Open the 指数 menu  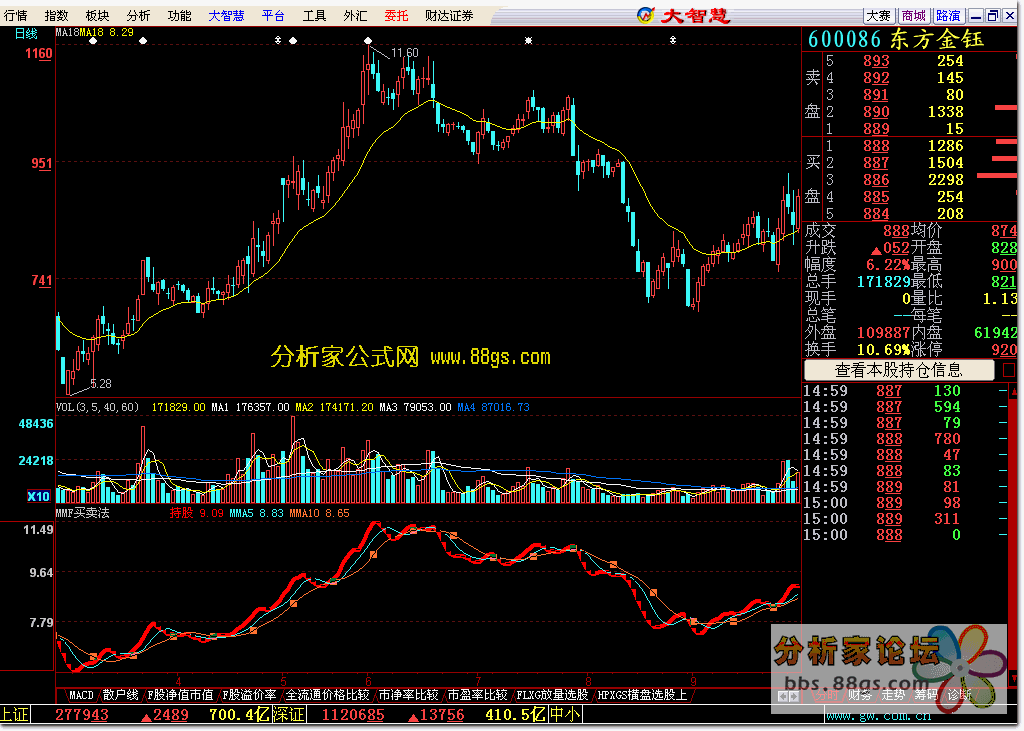coord(56,16)
